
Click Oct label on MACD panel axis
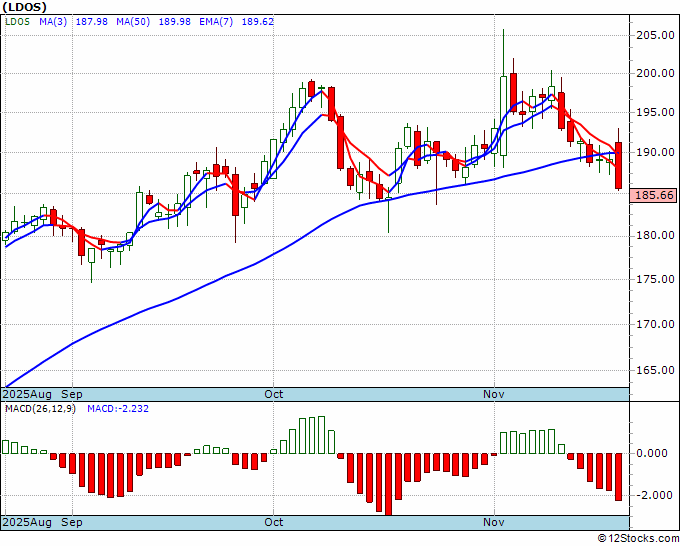(274, 522)
